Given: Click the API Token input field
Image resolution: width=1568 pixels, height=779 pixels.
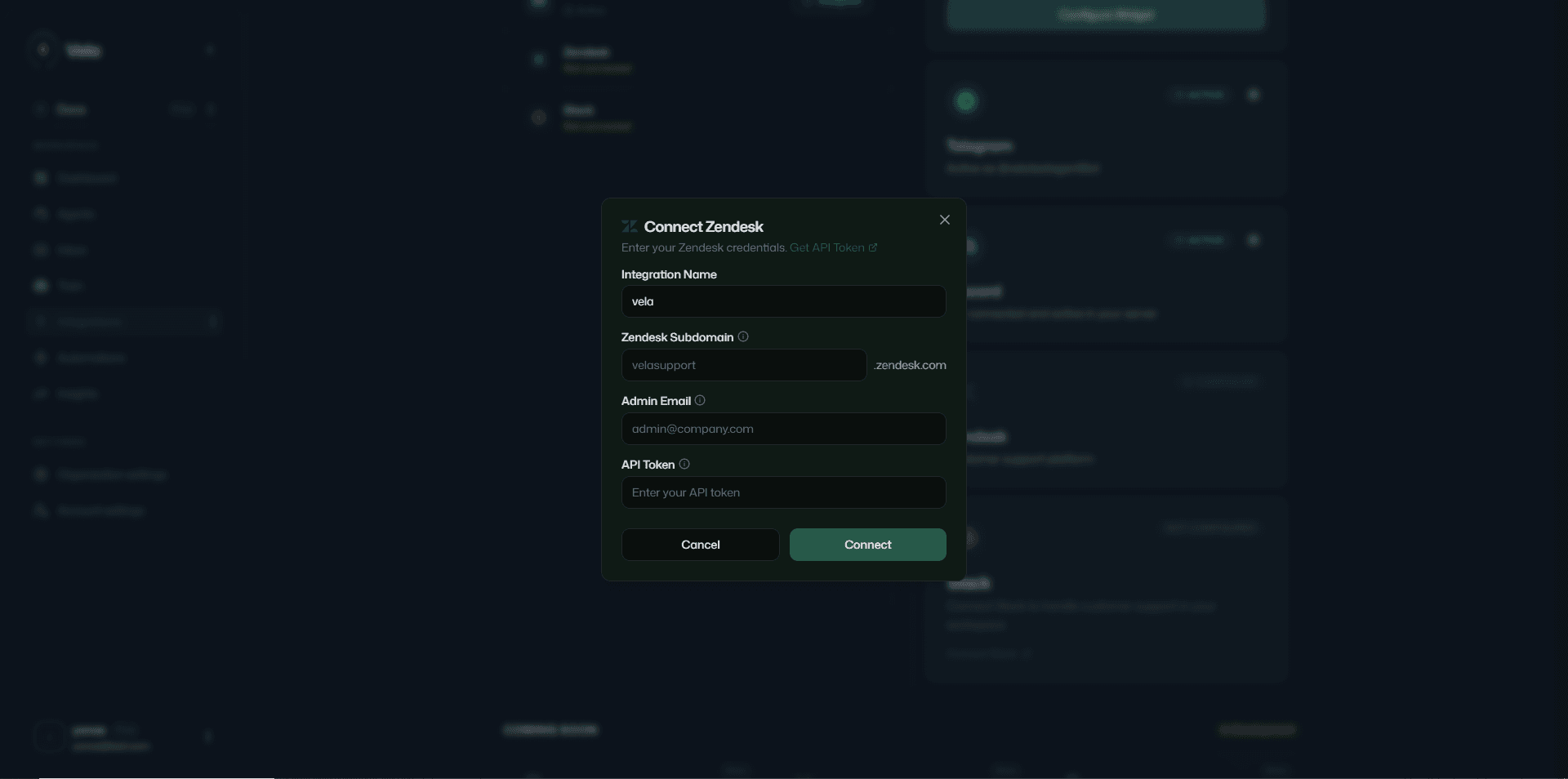Looking at the screenshot, I should tap(783, 492).
